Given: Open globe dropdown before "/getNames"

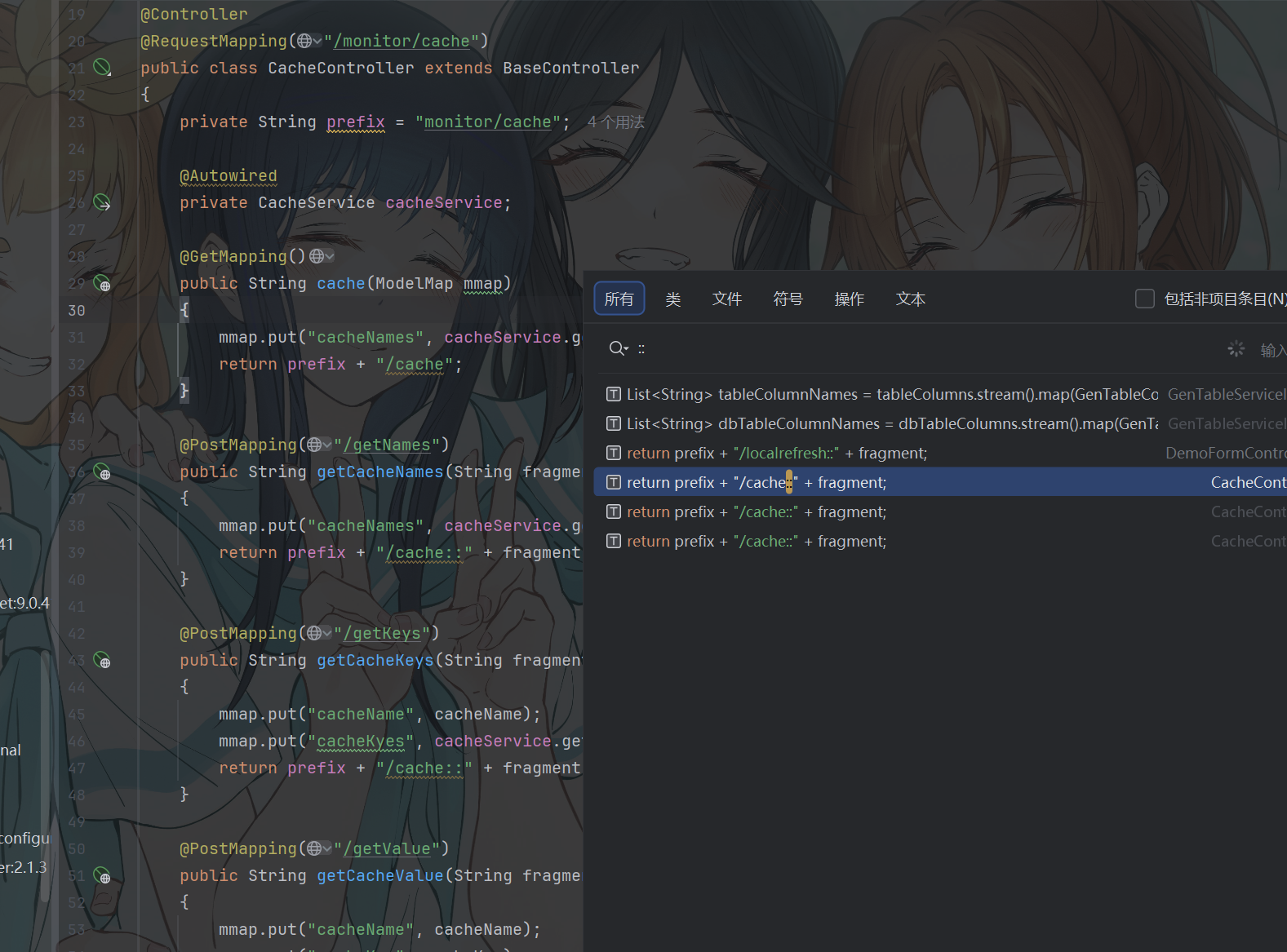Looking at the screenshot, I should [x=319, y=445].
